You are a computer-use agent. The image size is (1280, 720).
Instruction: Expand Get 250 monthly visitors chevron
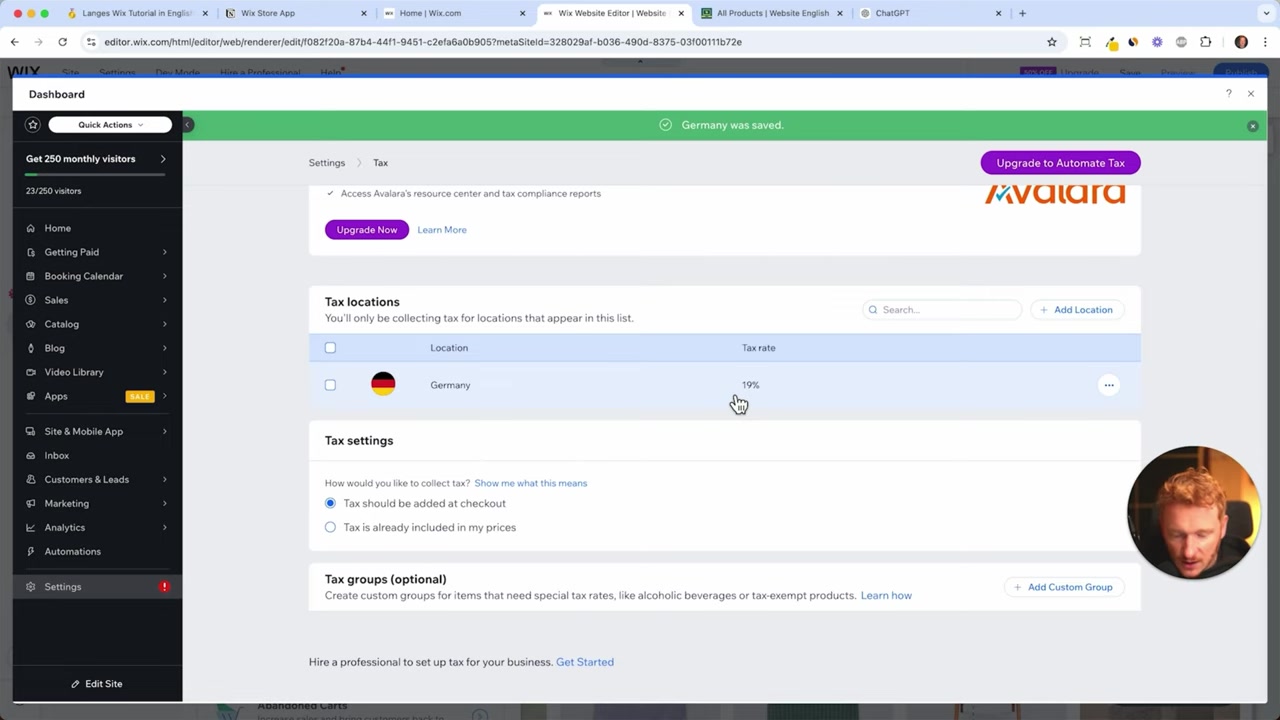(x=163, y=159)
